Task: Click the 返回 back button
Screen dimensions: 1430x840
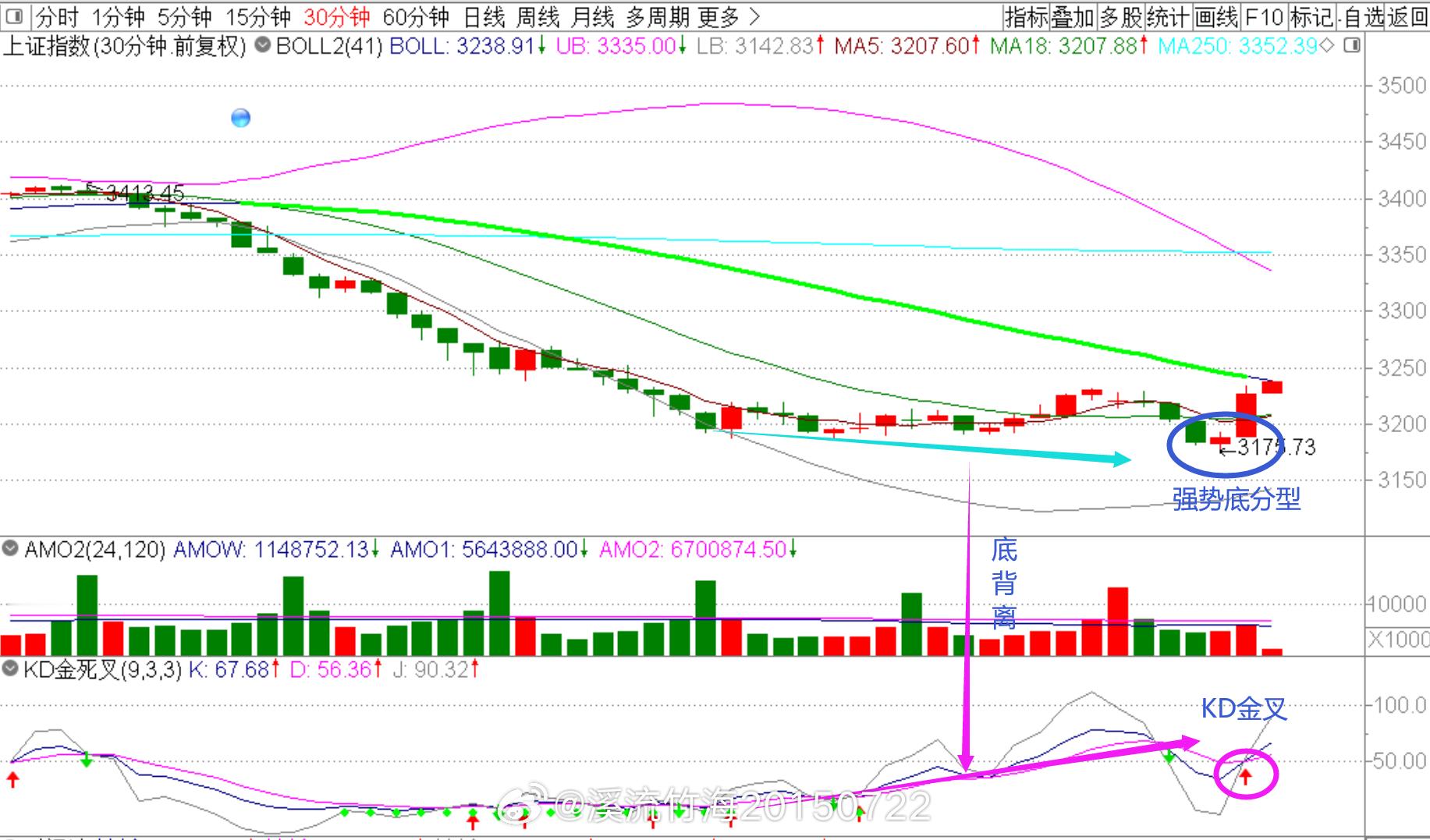Action: (1407, 16)
